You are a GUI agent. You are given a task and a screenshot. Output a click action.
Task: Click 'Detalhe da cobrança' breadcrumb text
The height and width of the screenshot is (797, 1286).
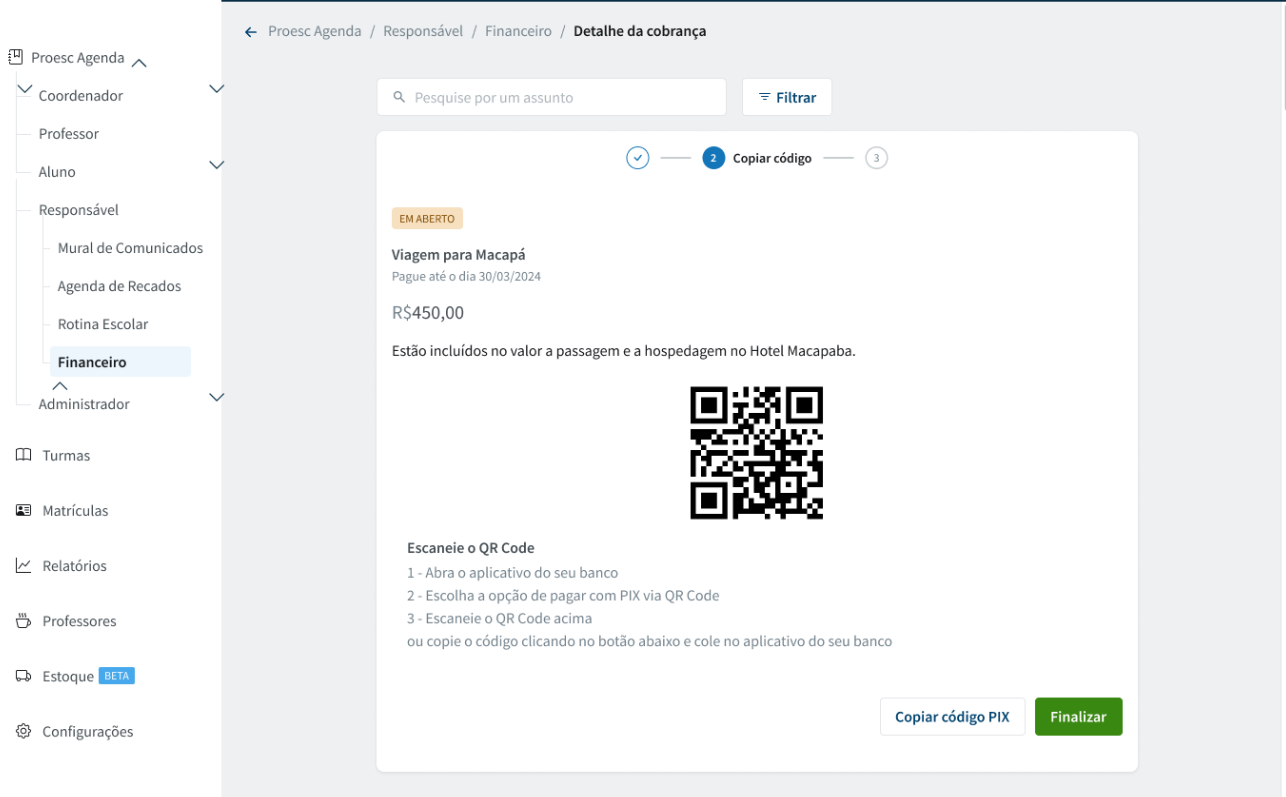pyautogui.click(x=640, y=31)
